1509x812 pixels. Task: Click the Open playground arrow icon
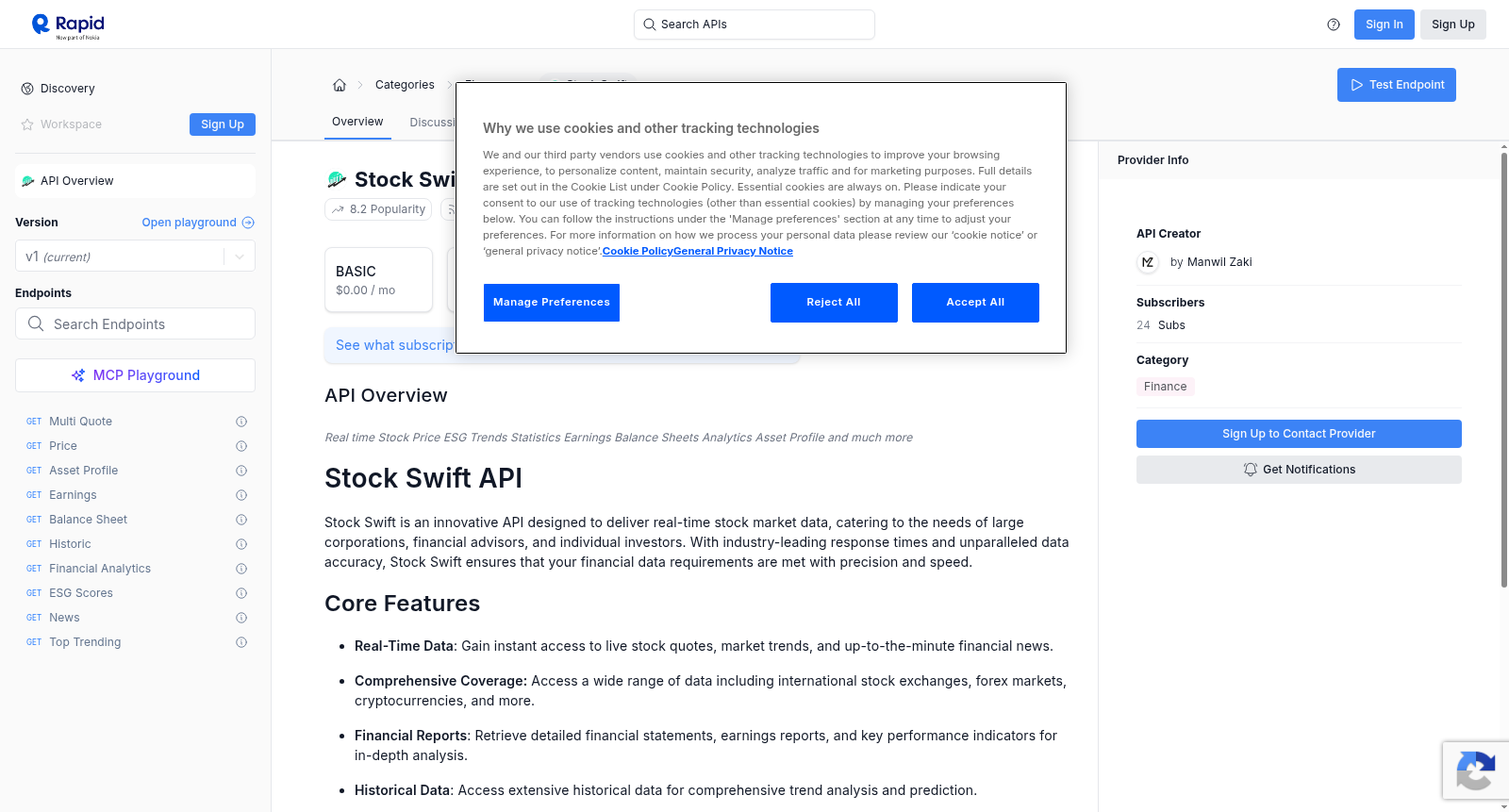click(x=248, y=223)
